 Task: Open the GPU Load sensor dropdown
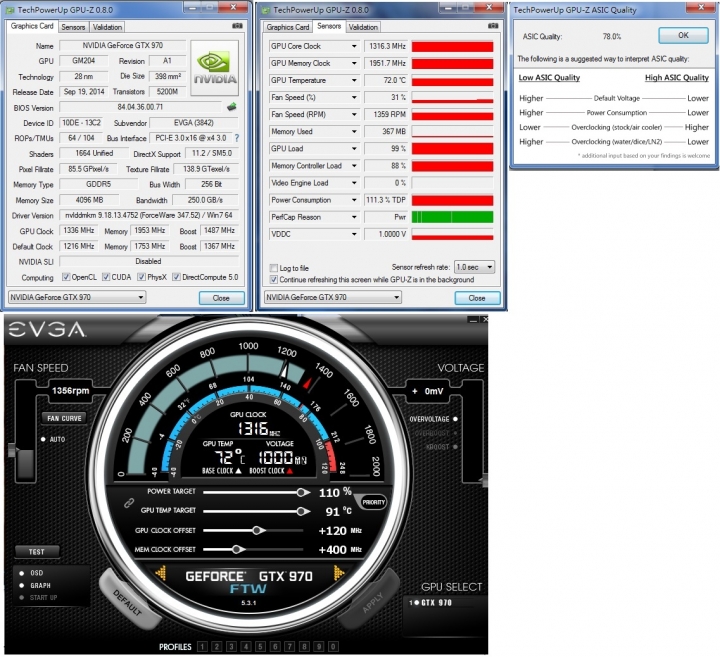coord(354,149)
